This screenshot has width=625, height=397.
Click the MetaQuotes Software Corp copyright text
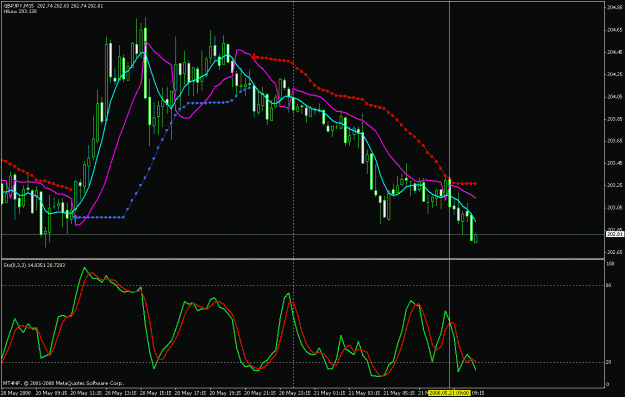63,383
